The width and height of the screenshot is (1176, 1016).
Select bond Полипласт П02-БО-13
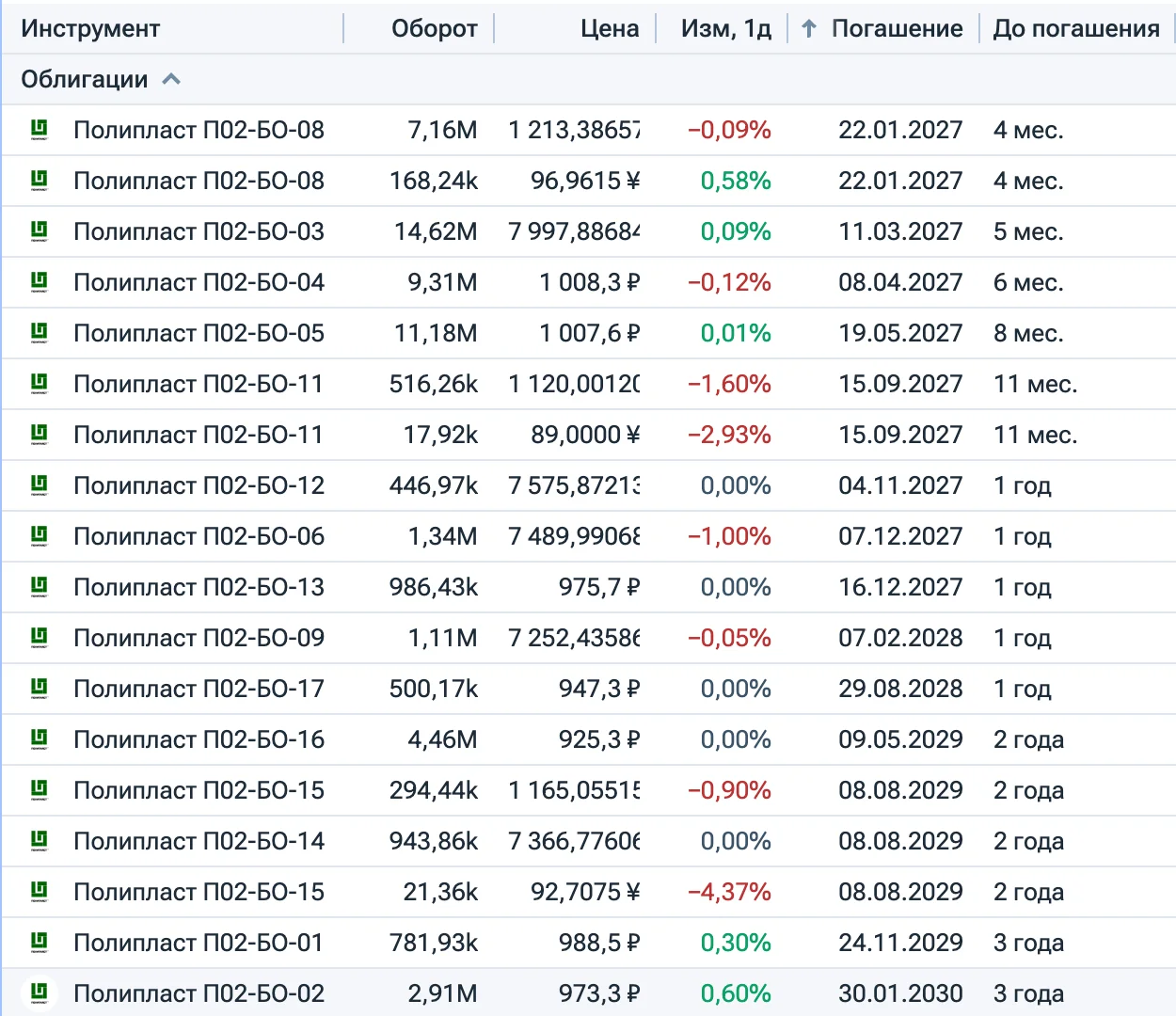coord(199,587)
